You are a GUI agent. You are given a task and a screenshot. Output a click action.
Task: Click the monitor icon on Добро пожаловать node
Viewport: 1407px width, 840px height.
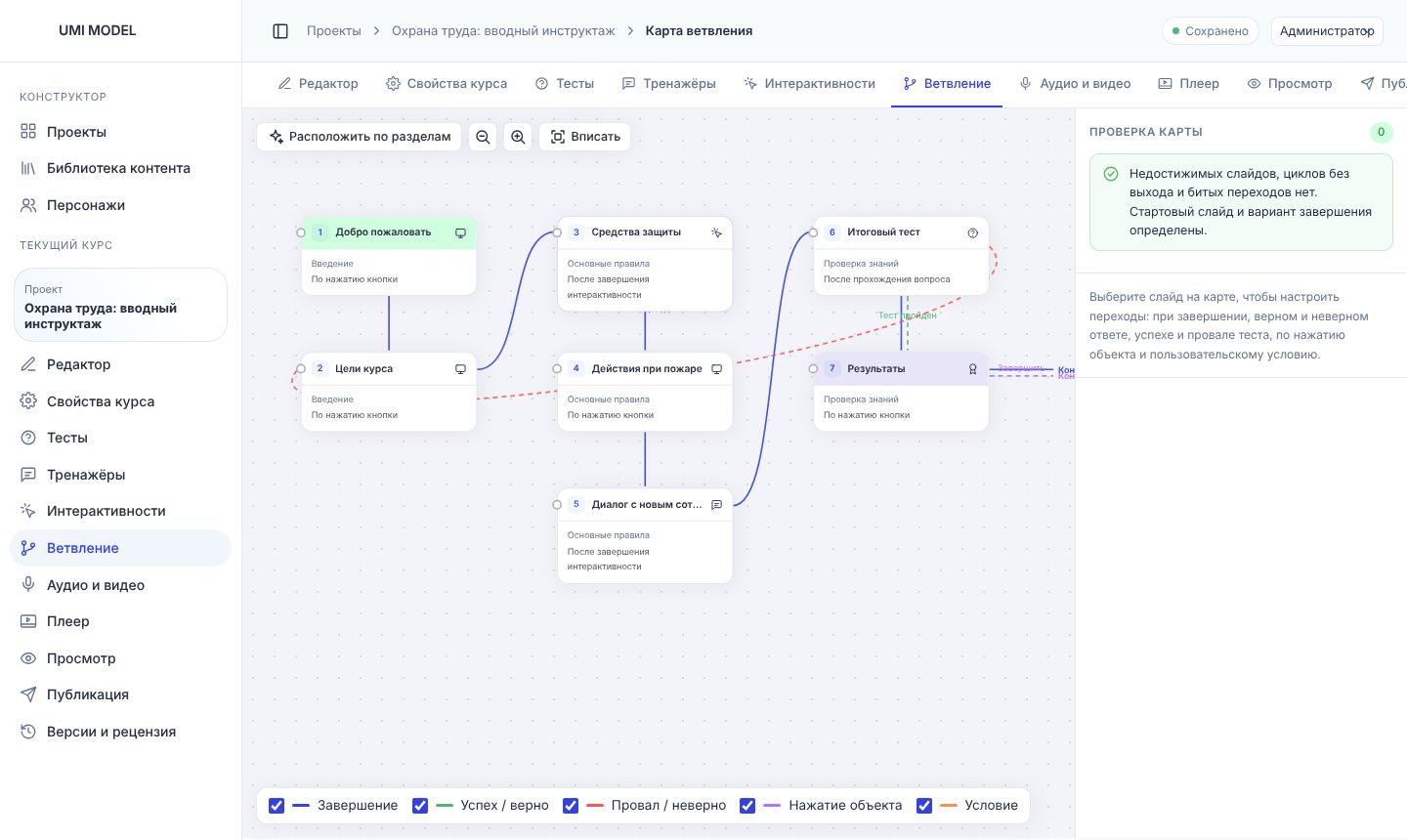click(460, 233)
